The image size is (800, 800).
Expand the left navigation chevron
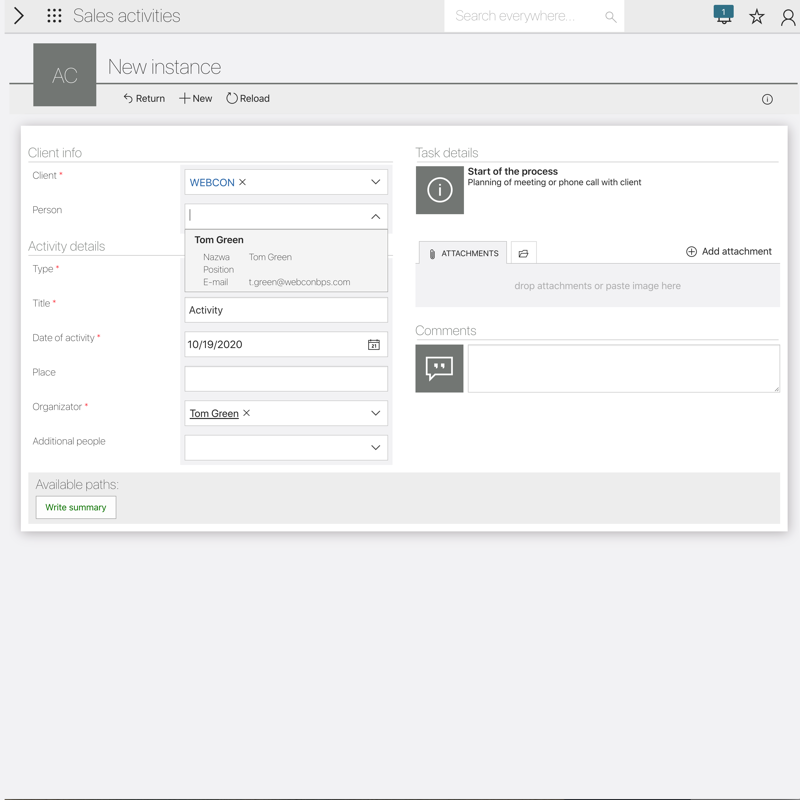(x=18, y=16)
